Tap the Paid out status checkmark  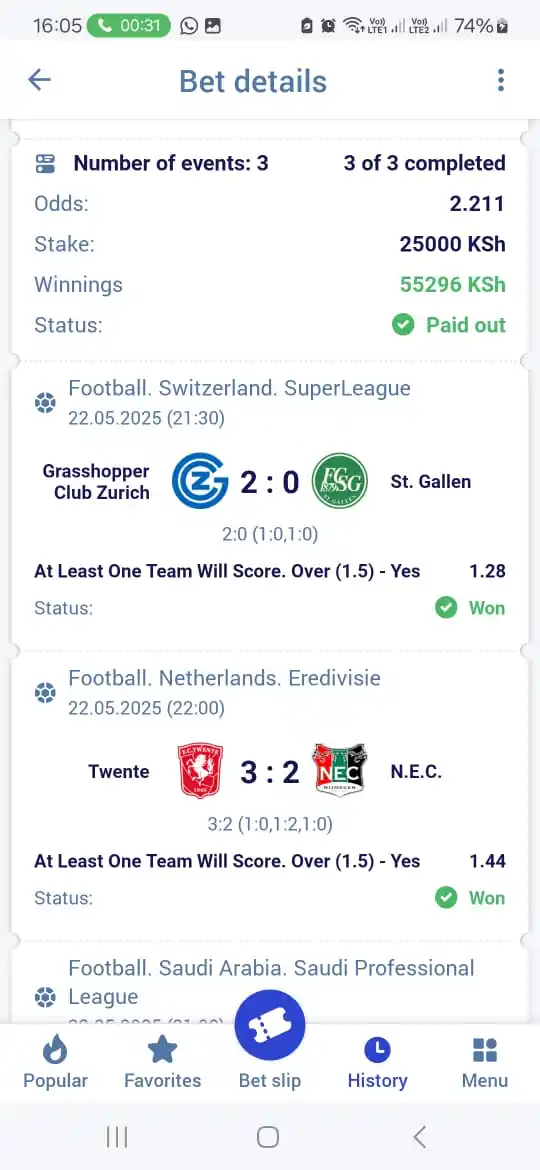[403, 325]
